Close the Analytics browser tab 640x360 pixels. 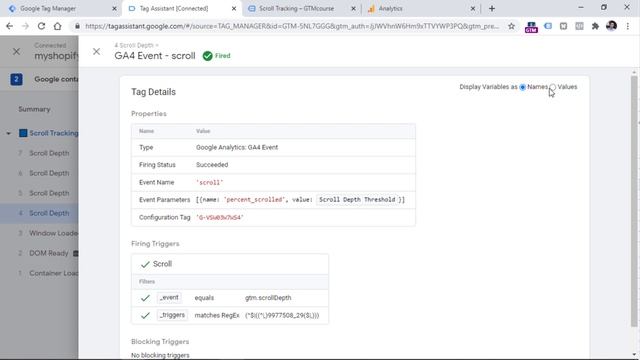click(473, 9)
